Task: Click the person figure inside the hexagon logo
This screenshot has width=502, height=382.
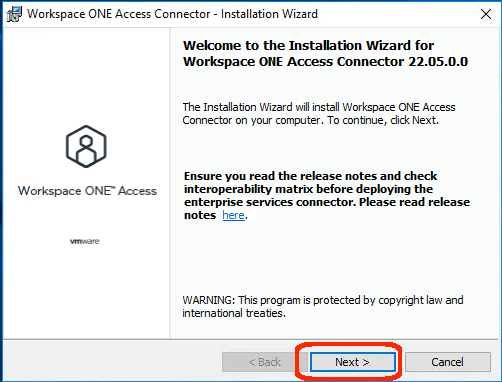Action: tap(86, 150)
